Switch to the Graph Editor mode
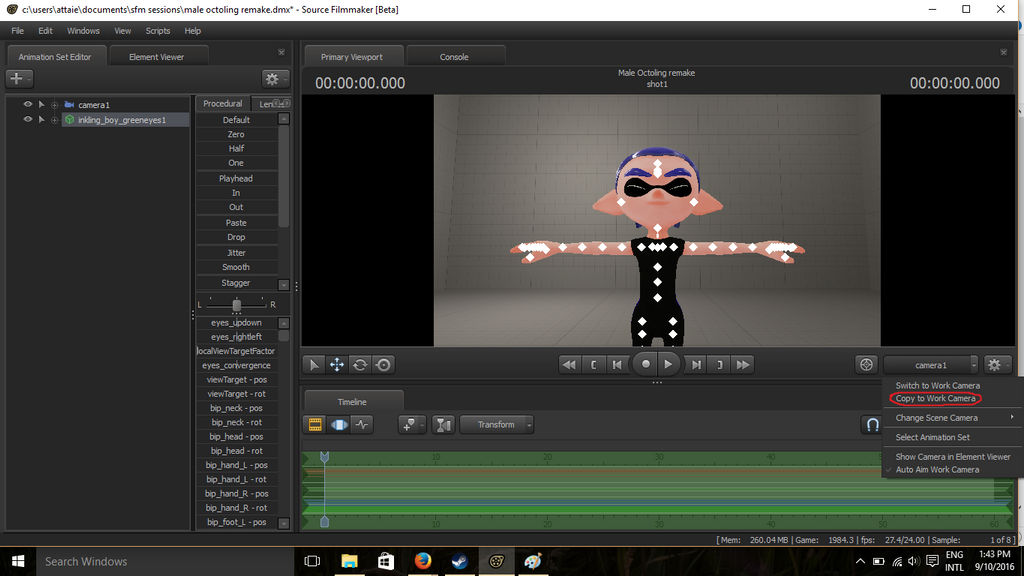 [x=362, y=424]
